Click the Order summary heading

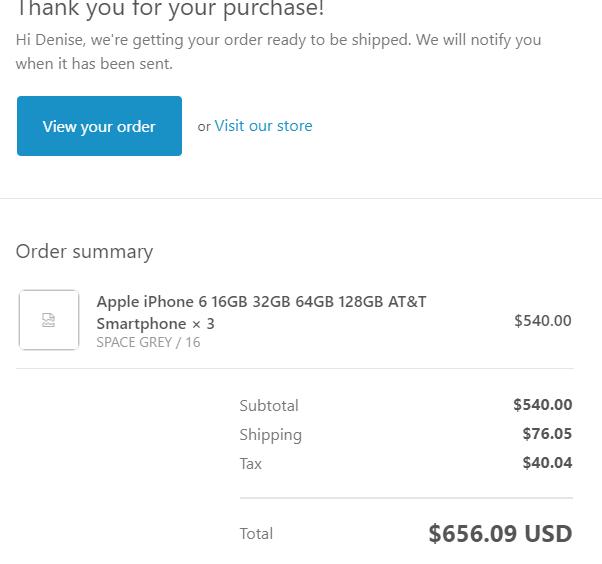[x=84, y=251]
